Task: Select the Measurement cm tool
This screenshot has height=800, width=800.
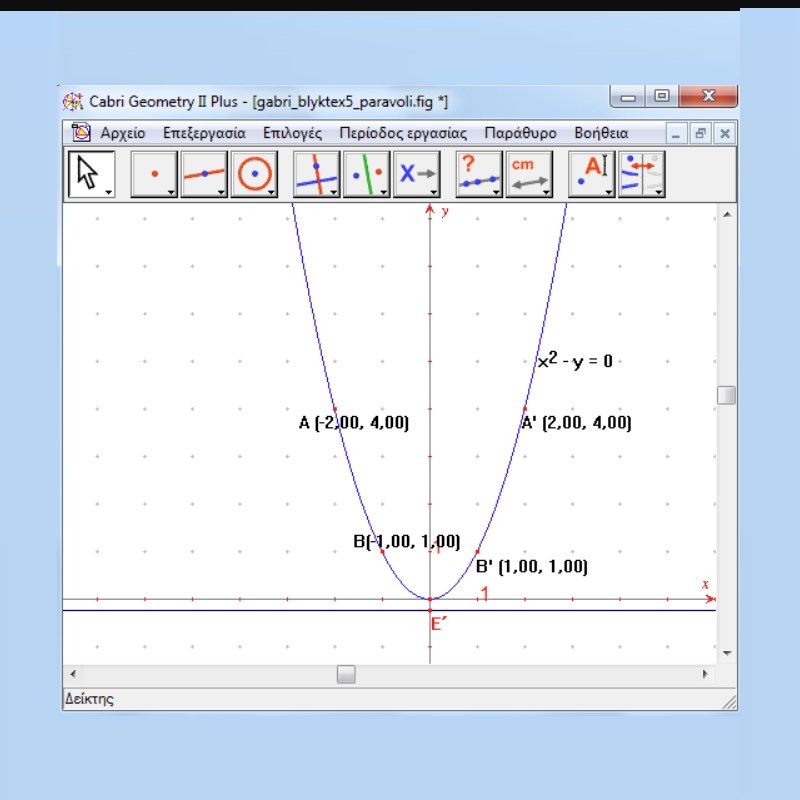Action: [x=529, y=173]
